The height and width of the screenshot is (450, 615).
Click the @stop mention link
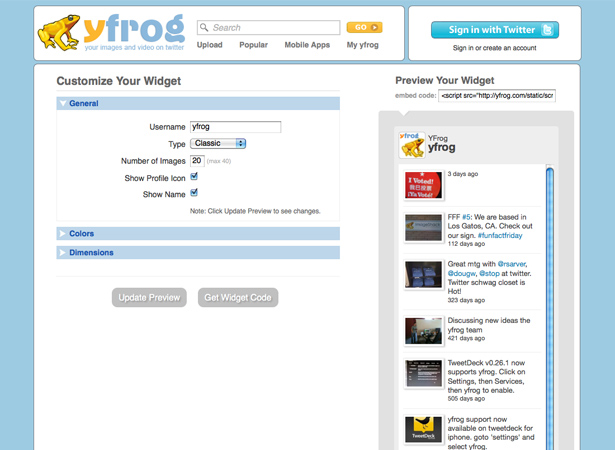click(489, 273)
